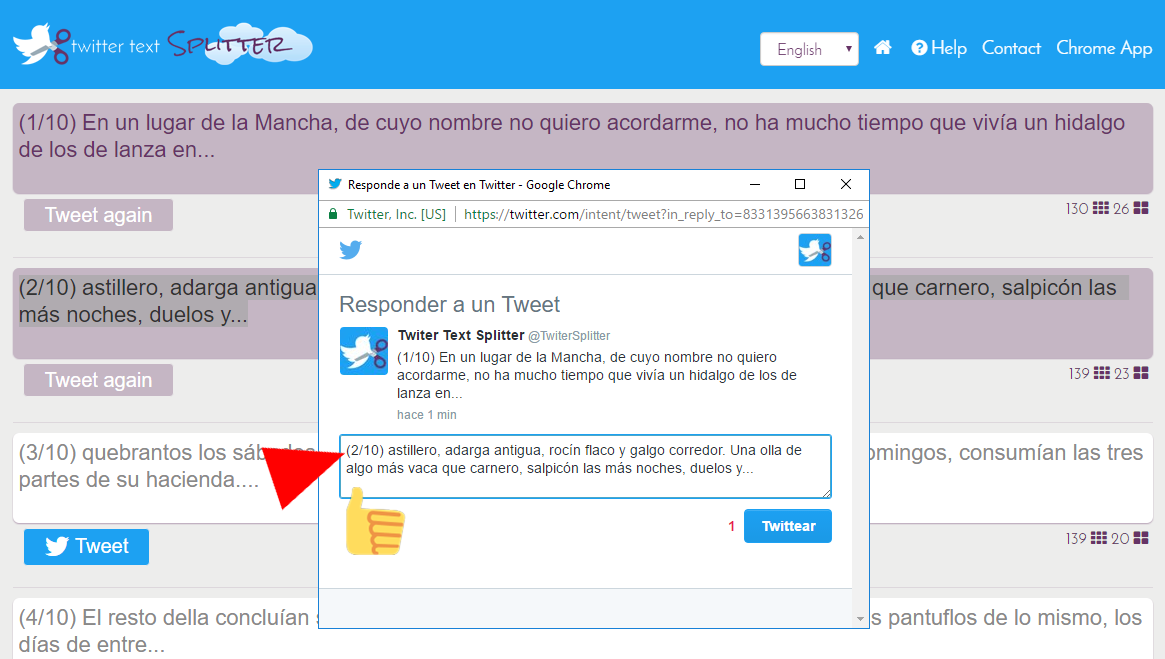Click the secure padlock icon in popup
Viewport: 1165px width, 659px height.
coord(333,214)
